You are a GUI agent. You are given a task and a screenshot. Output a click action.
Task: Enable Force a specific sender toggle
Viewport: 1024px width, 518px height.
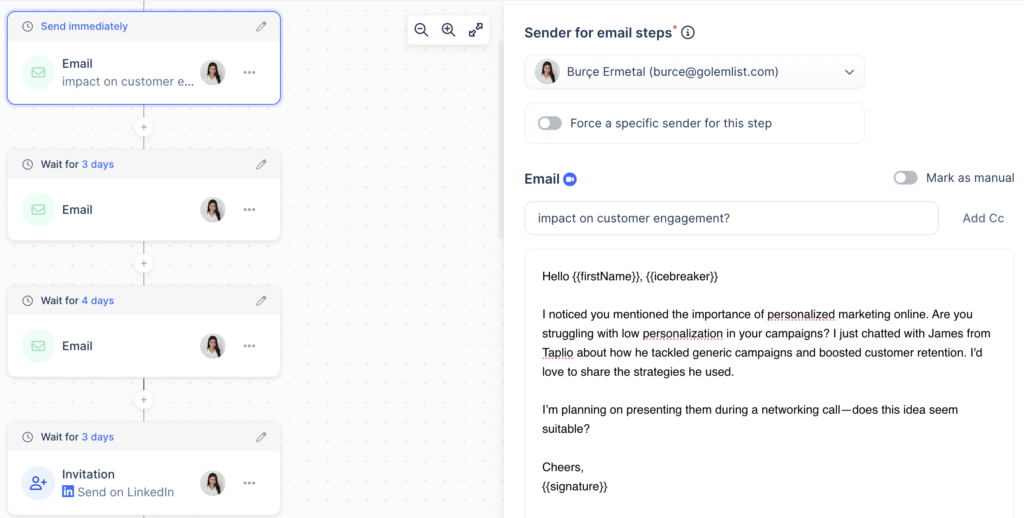coord(549,123)
